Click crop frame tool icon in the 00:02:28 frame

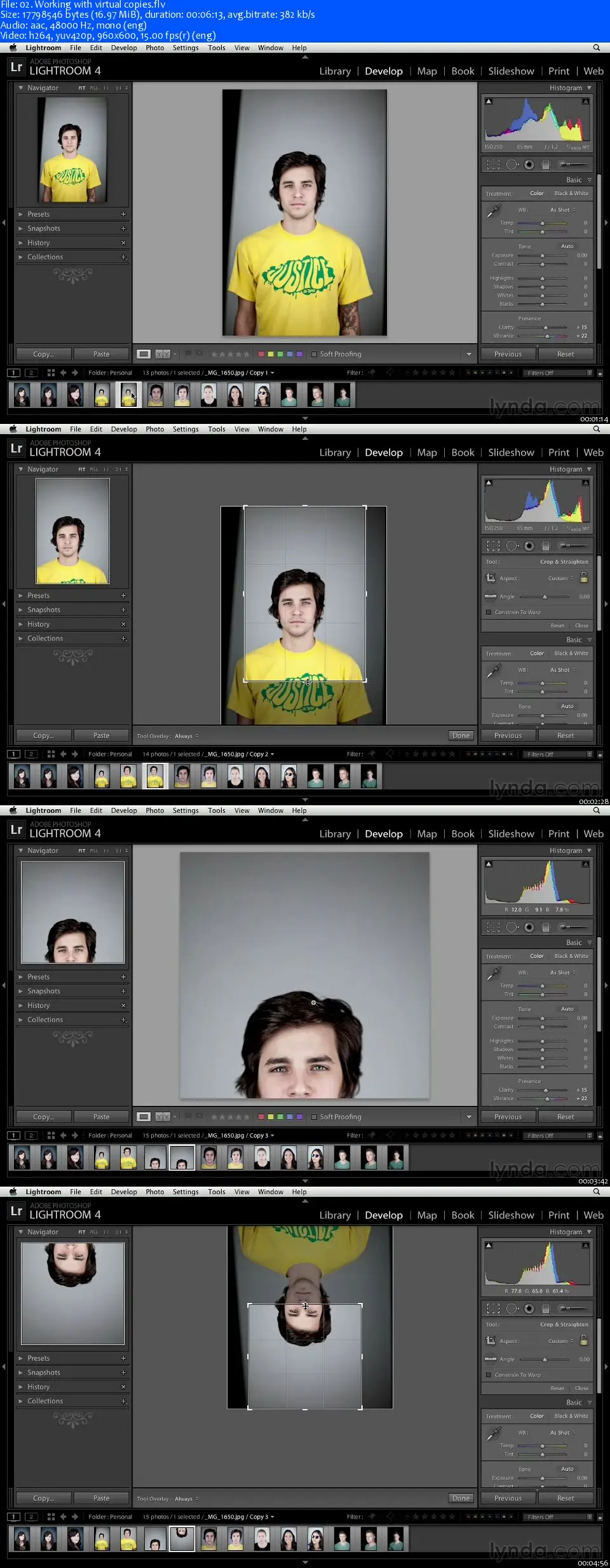[491, 578]
